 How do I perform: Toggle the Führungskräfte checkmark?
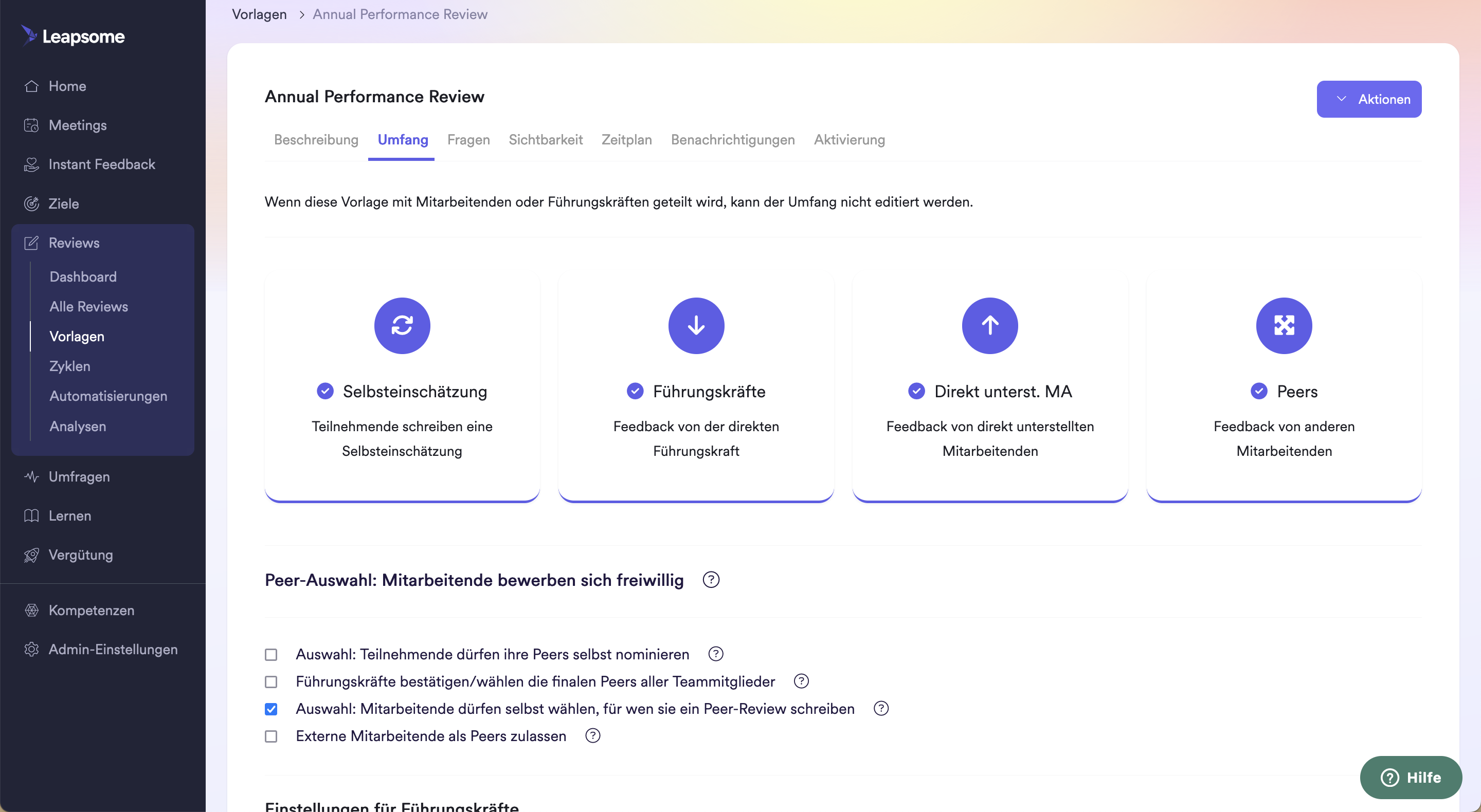pos(635,391)
